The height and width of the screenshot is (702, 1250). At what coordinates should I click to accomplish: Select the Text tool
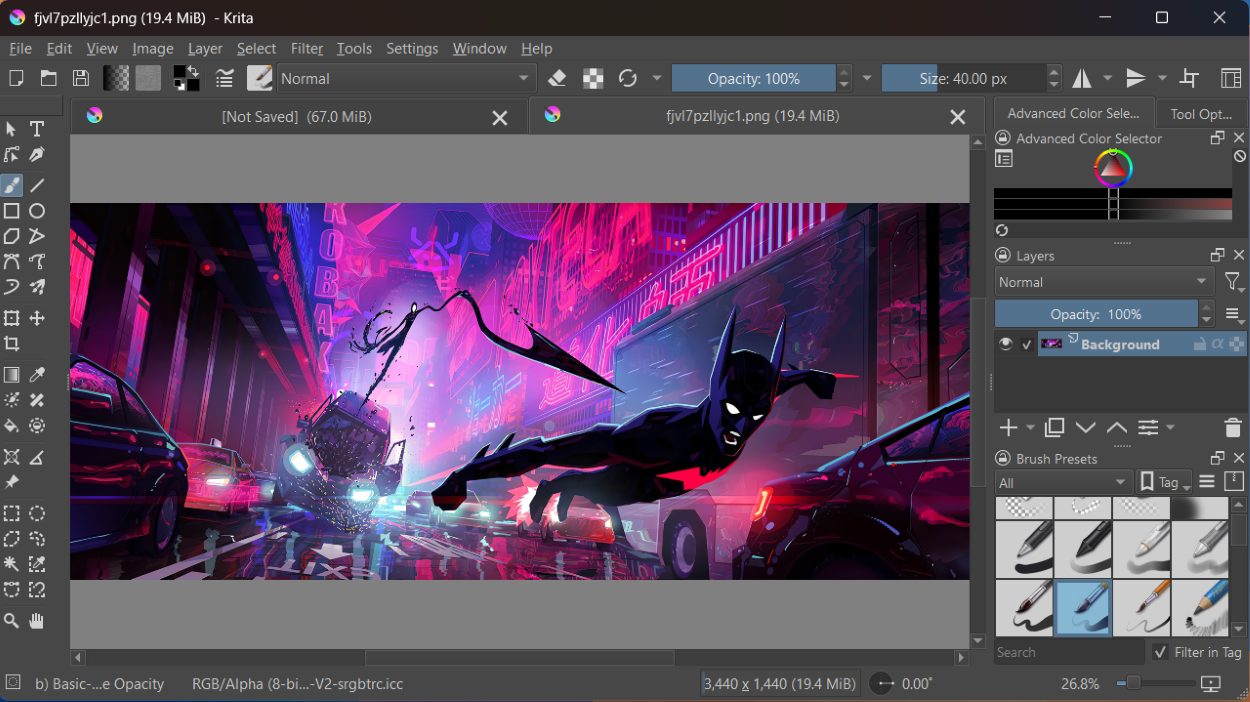coord(37,129)
